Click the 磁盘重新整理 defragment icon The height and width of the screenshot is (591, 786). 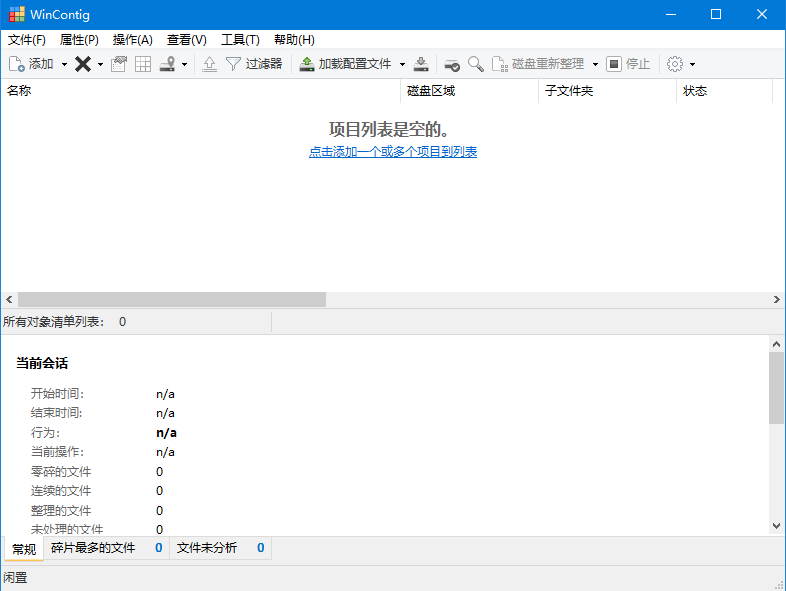500,64
